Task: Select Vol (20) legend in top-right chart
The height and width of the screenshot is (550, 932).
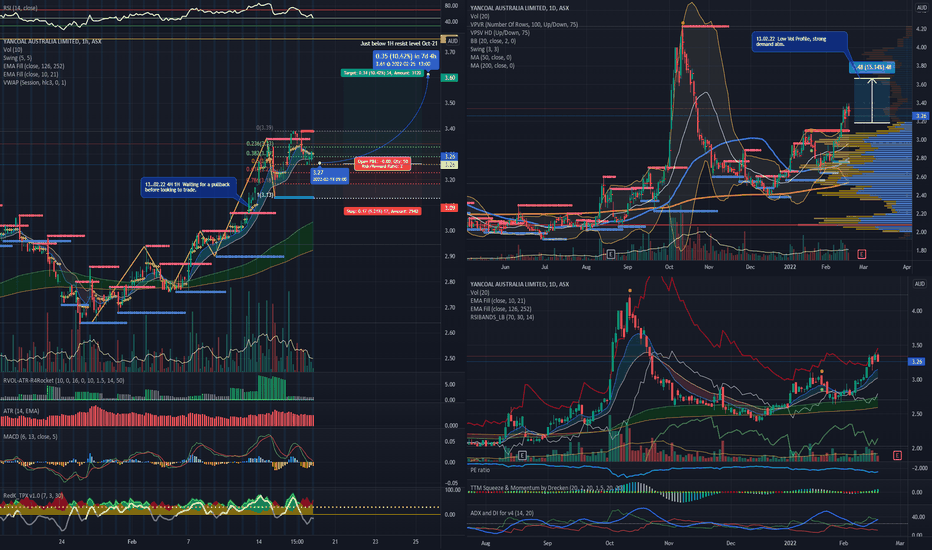Action: click(x=480, y=17)
